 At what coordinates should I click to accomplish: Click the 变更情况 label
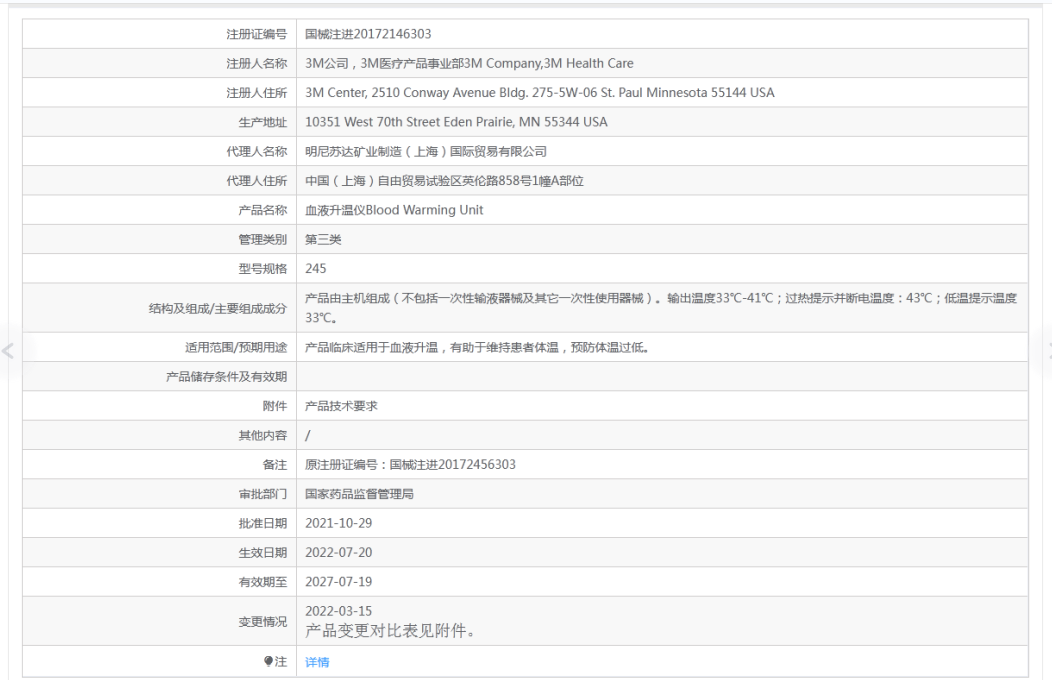coord(262,622)
